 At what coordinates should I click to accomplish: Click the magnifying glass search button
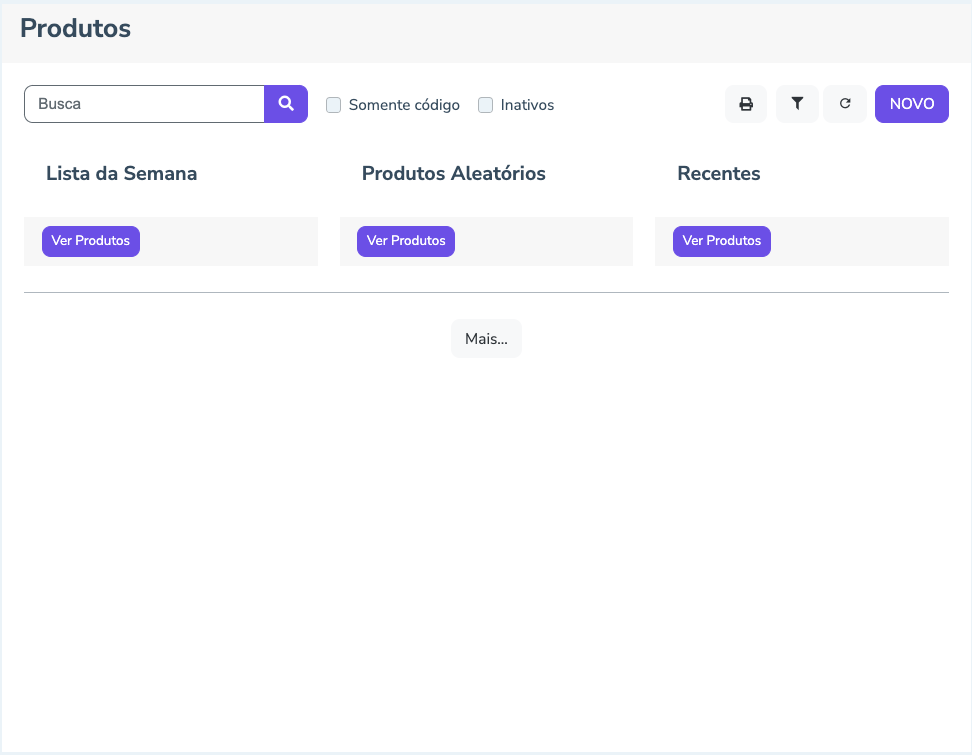pyautogui.click(x=286, y=104)
